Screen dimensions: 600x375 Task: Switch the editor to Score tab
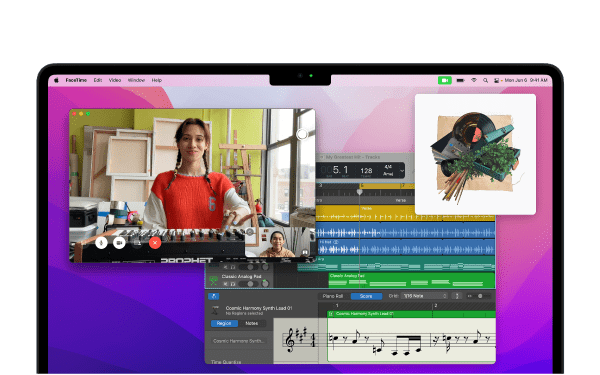tap(366, 296)
